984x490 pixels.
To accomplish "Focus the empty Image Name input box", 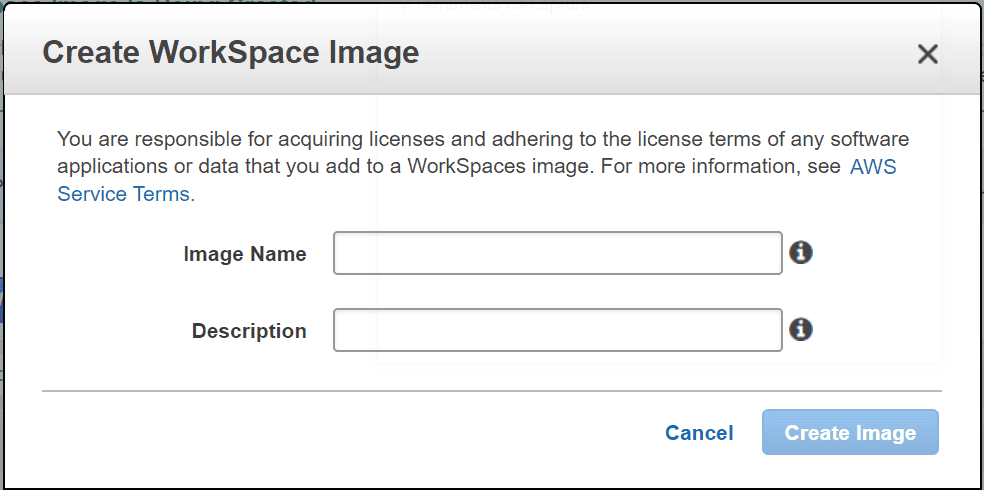I will pos(557,253).
